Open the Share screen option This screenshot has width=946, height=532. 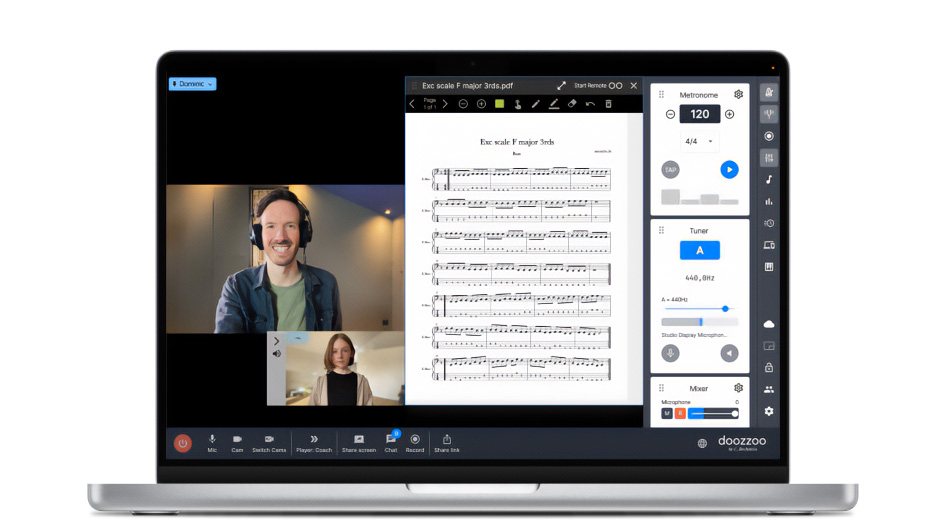(358, 440)
